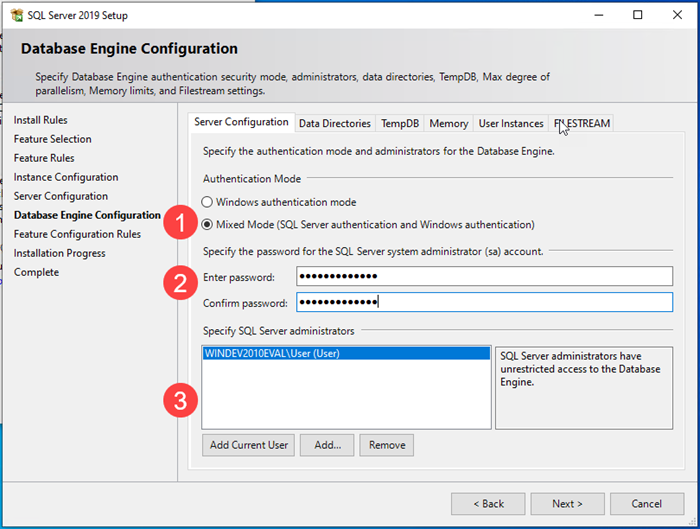Click Database Engine Configuration sidebar step
Image resolution: width=700 pixels, height=529 pixels.
[x=87, y=215]
